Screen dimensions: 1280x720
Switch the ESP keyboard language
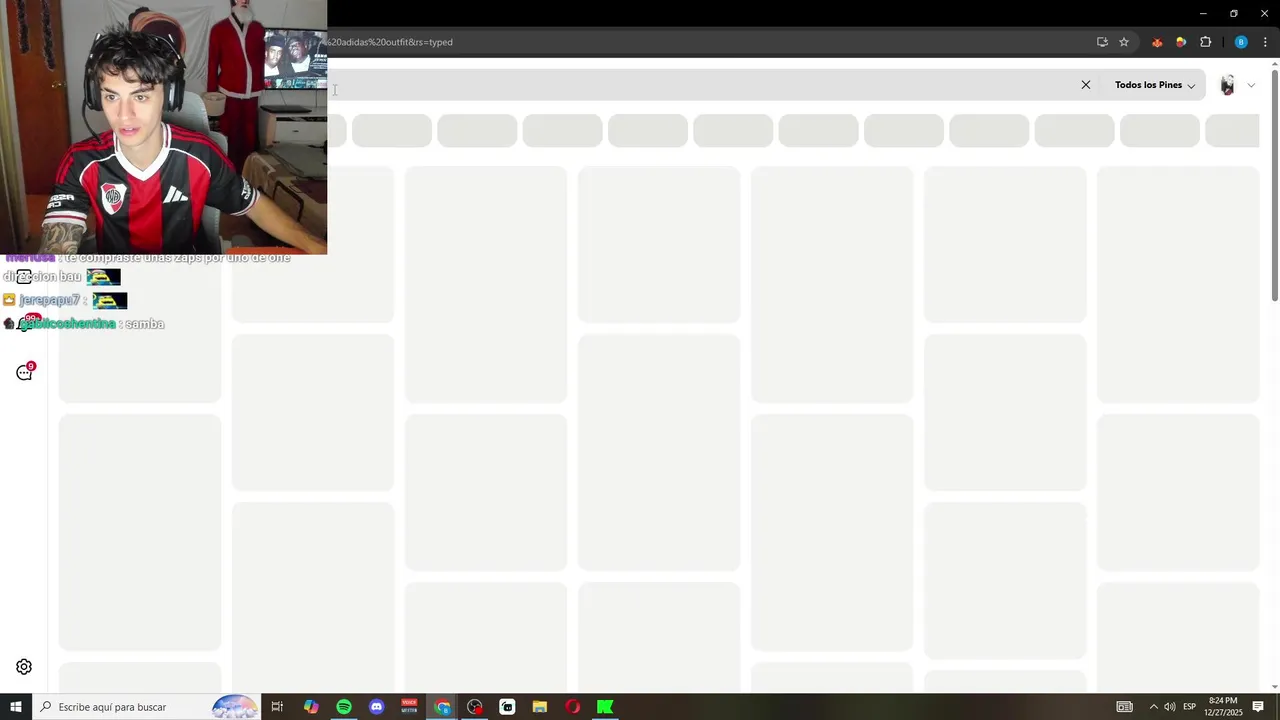click(x=1190, y=707)
